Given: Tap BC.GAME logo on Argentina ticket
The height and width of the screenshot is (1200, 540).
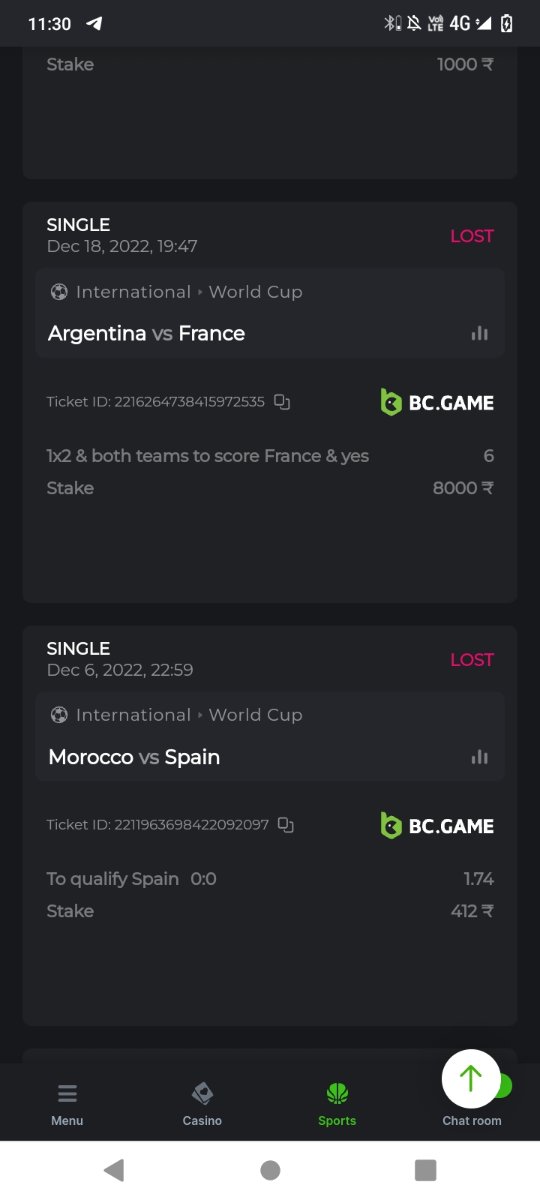Looking at the screenshot, I should [437, 402].
